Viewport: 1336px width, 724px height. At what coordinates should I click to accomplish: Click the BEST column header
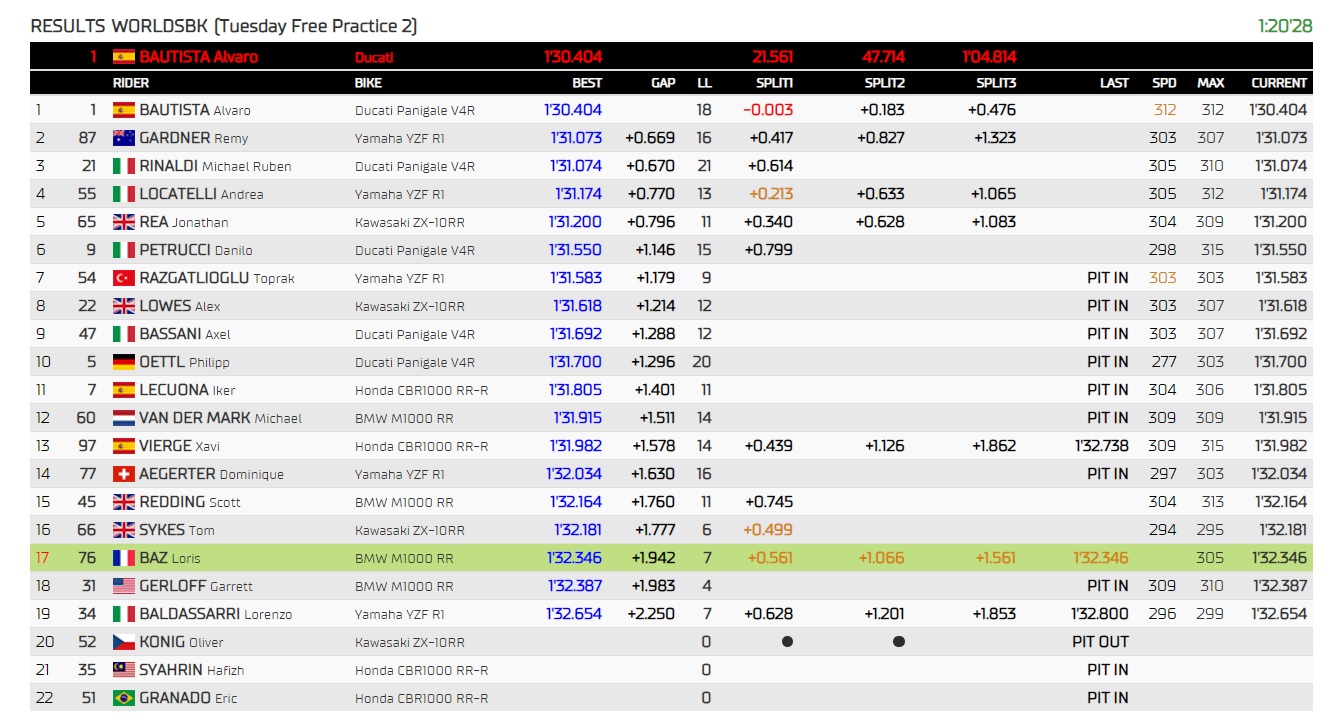[587, 83]
